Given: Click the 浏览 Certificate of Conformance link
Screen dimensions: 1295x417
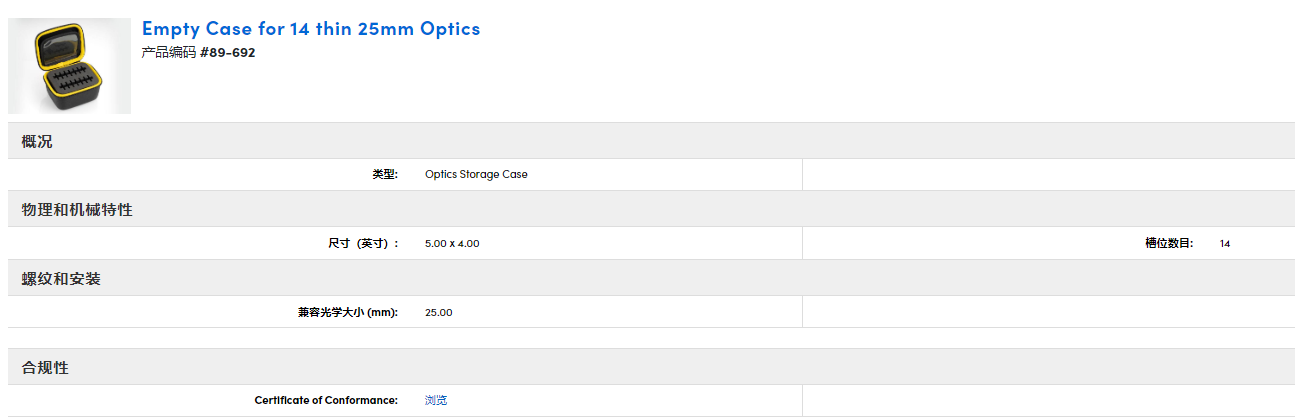Looking at the screenshot, I should [x=436, y=400].
